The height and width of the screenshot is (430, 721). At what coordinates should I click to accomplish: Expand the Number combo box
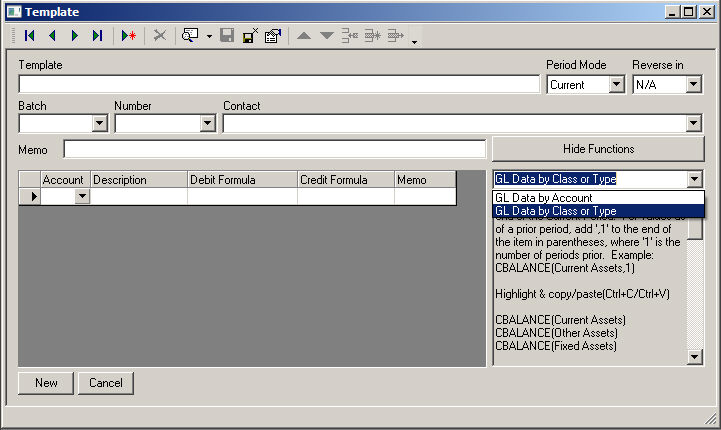click(x=207, y=123)
